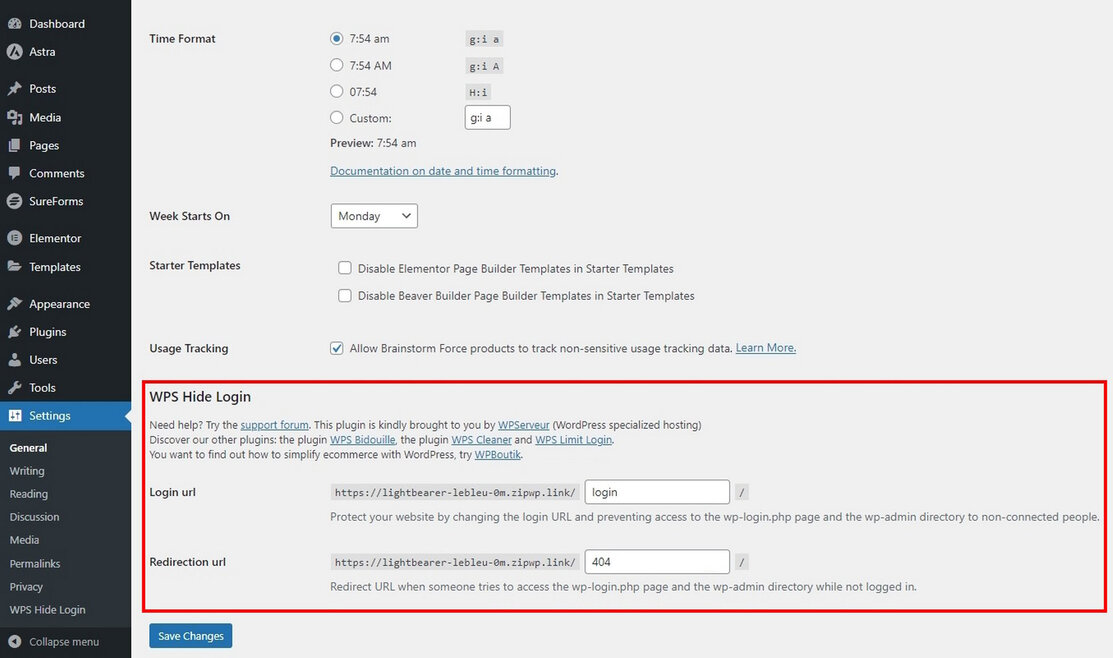
Task: Click the custom time format text field
Action: tap(488, 118)
